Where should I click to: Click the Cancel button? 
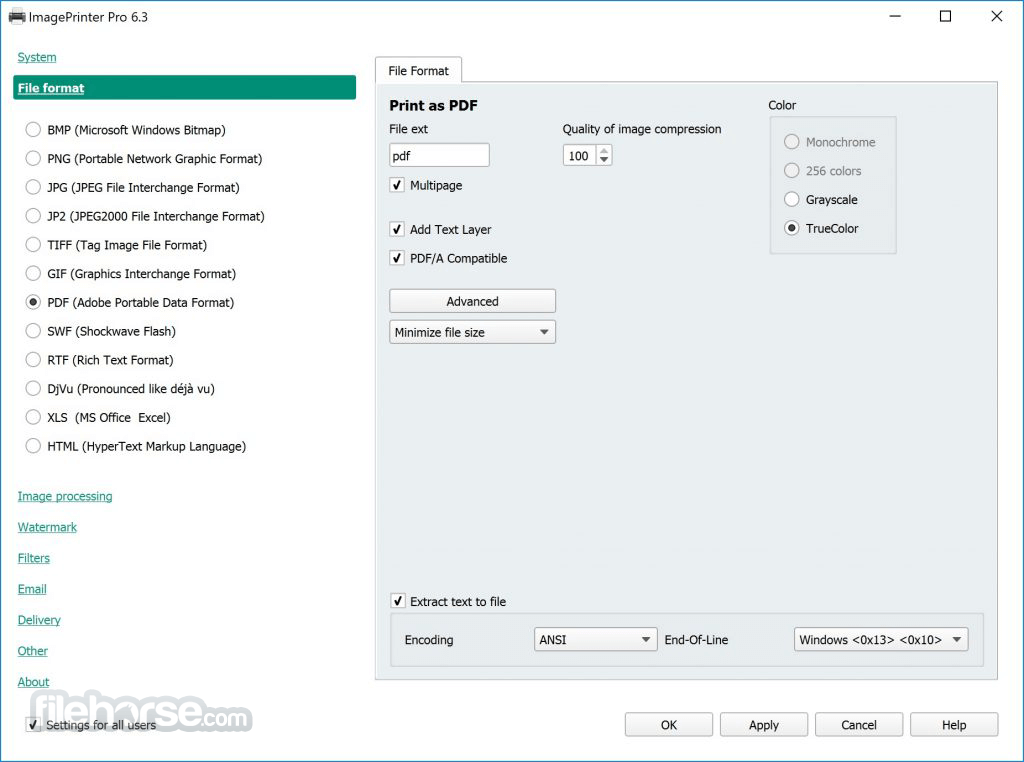[x=859, y=725]
